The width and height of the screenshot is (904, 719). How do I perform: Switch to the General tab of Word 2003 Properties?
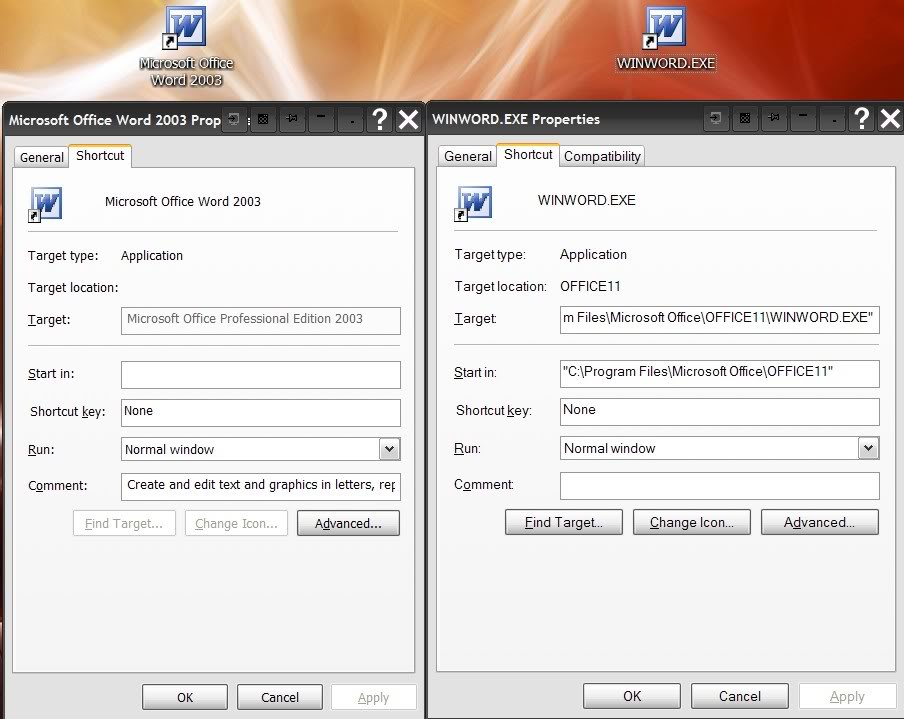[40, 157]
